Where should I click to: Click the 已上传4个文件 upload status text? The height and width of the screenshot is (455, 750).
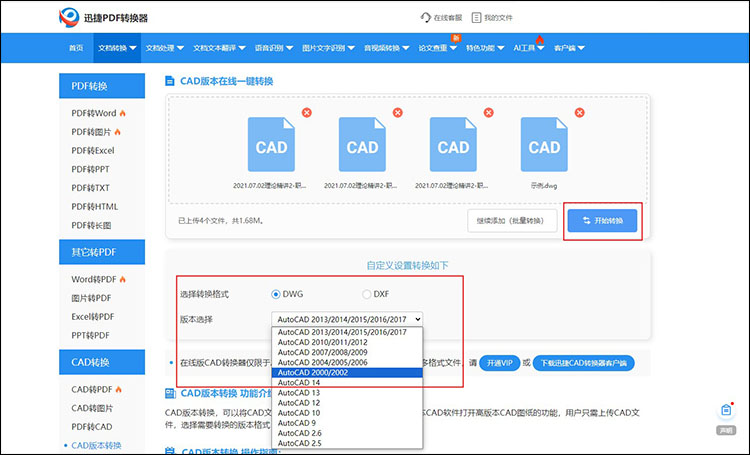tap(221, 221)
